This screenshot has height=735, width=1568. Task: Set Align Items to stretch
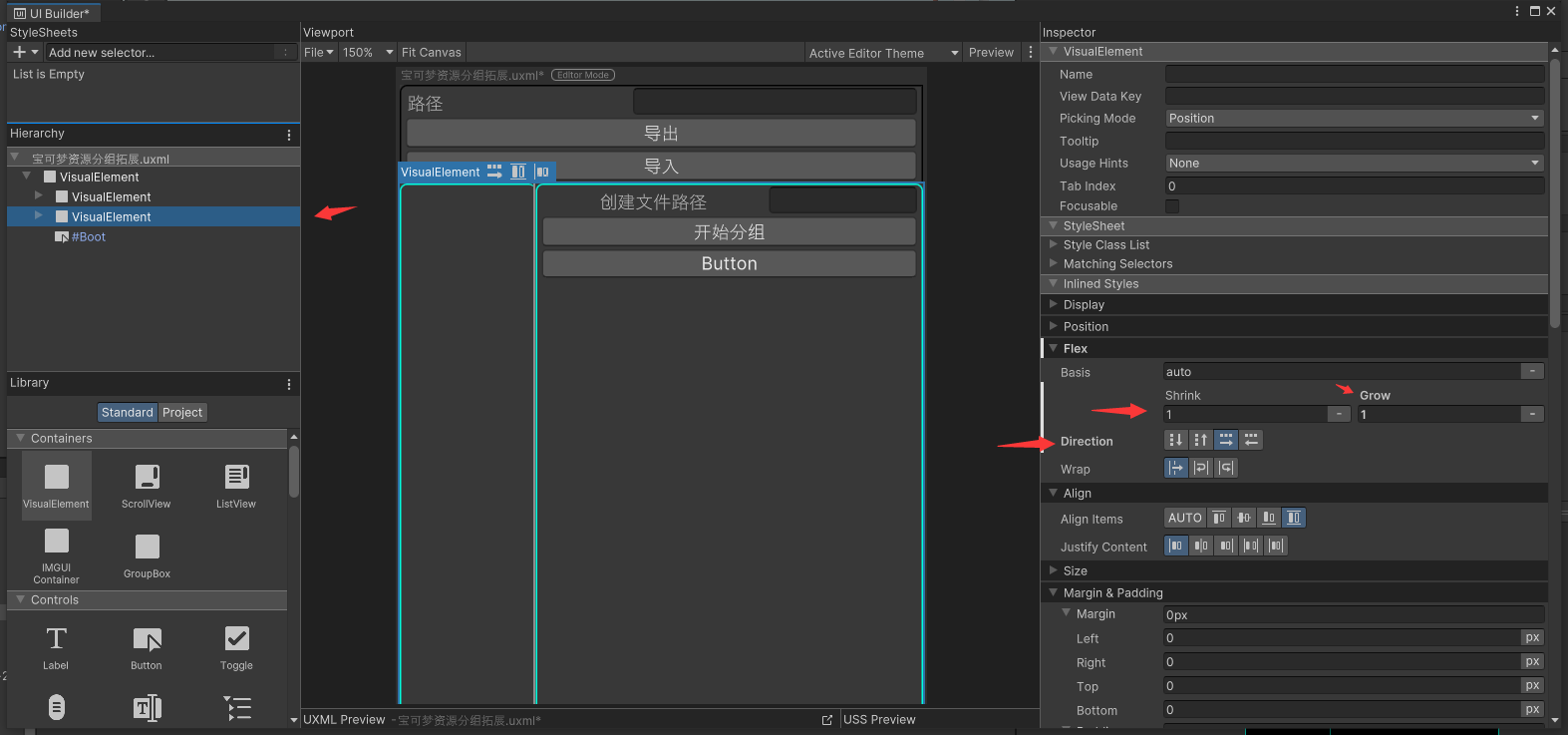tap(1294, 518)
